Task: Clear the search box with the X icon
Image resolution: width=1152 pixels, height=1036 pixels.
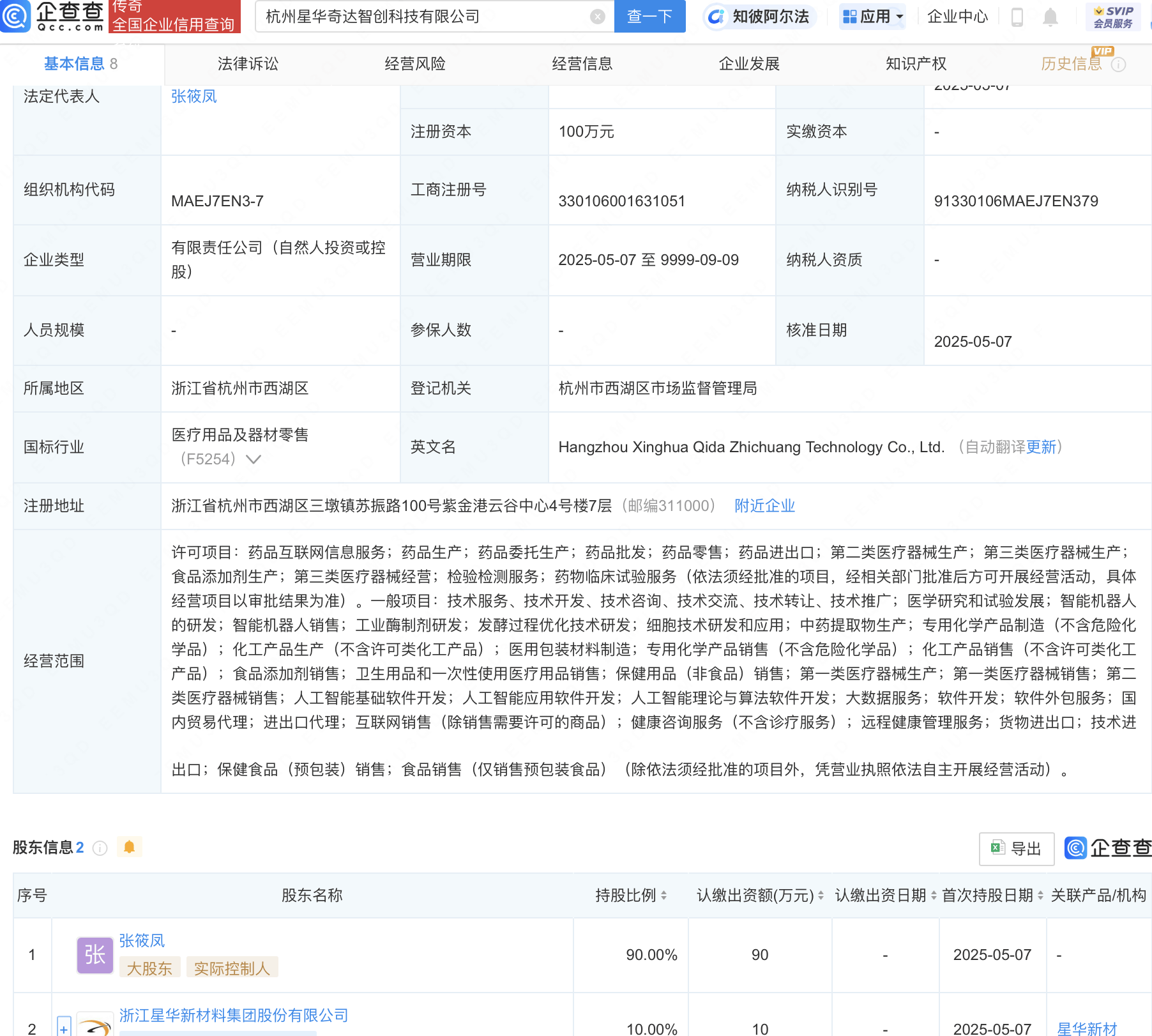Action: [598, 17]
